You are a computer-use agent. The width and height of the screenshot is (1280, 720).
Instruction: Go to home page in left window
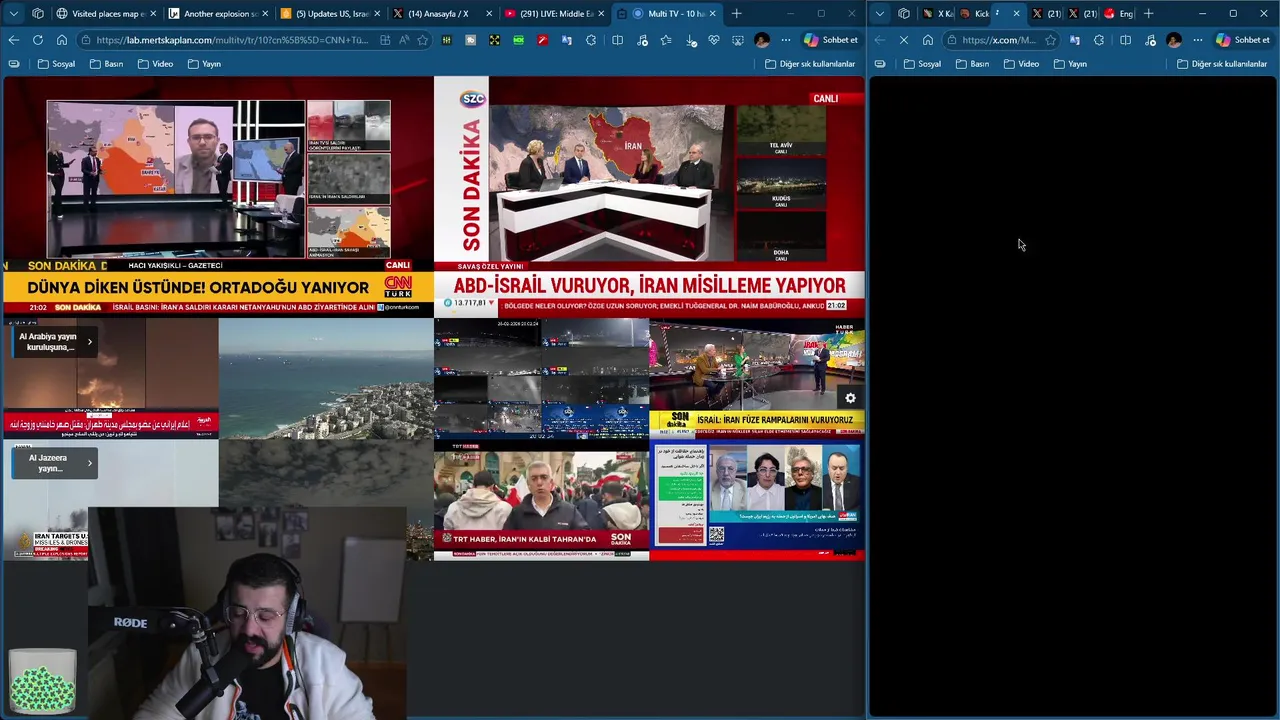tap(61, 40)
